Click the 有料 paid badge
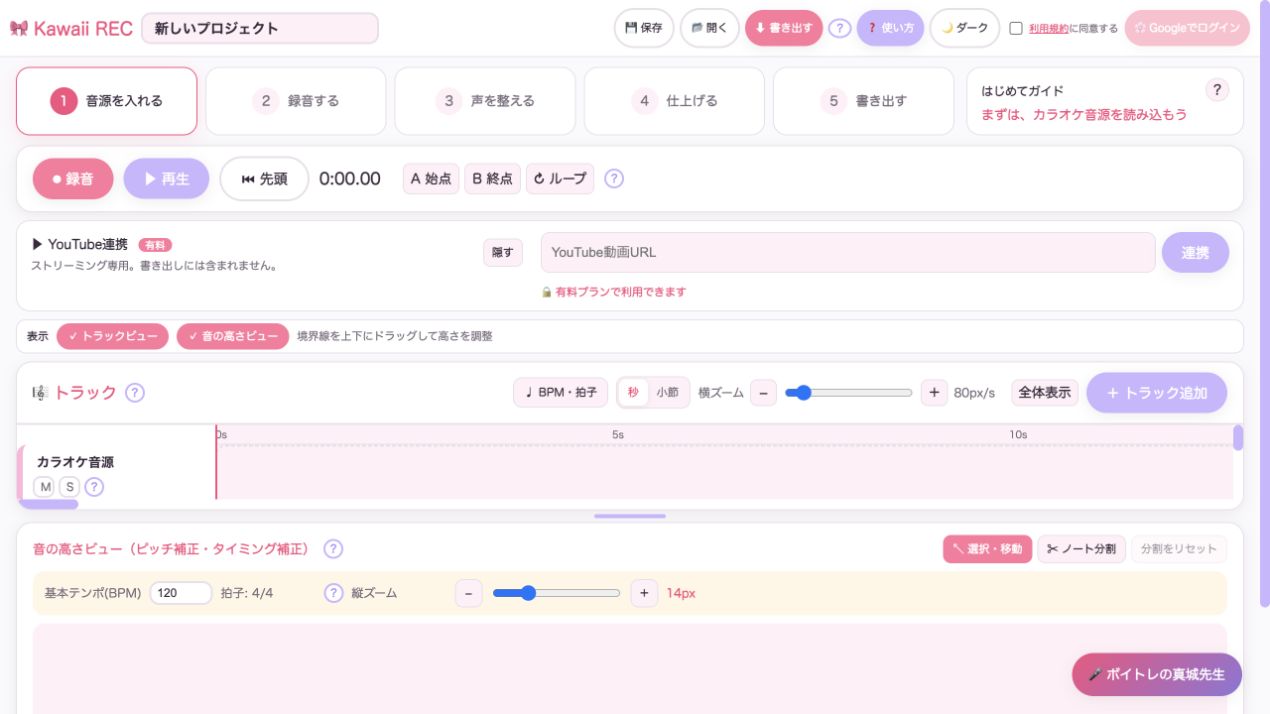The image size is (1270, 714). (155, 244)
